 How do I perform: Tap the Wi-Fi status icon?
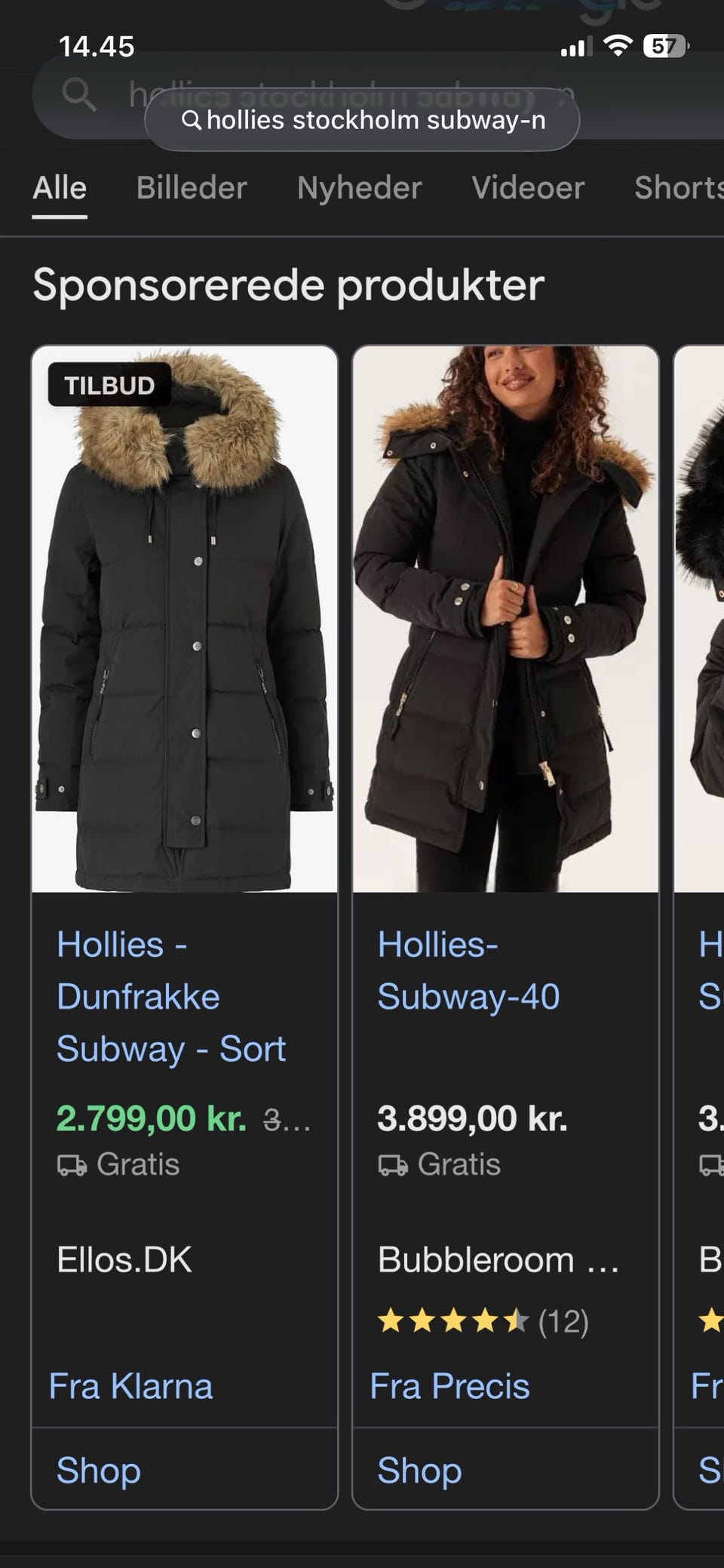pos(618,46)
